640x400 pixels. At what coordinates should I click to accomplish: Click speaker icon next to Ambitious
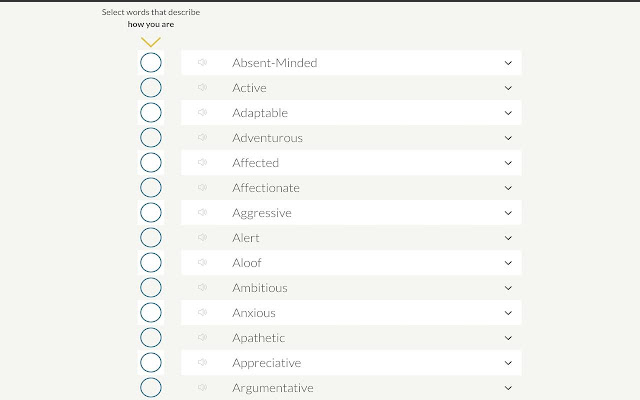click(202, 288)
